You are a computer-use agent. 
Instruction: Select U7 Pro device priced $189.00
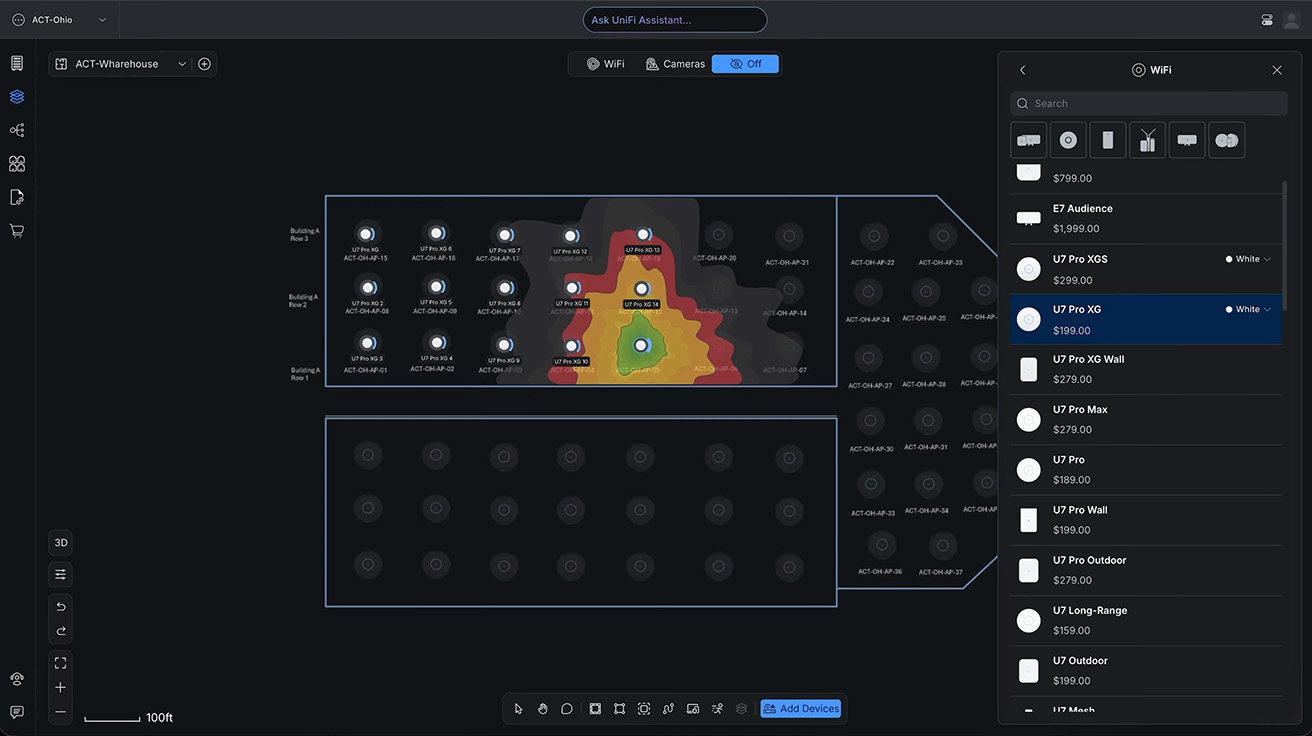[1146, 470]
